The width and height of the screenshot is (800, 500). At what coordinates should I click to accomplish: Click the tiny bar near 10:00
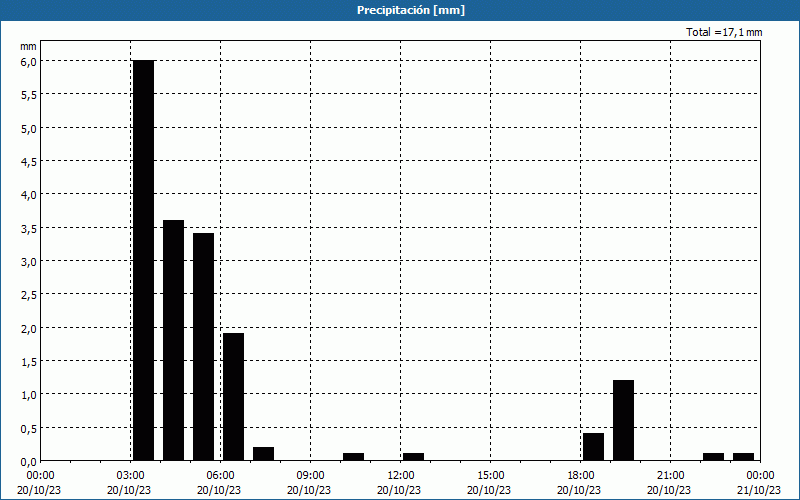(353, 456)
